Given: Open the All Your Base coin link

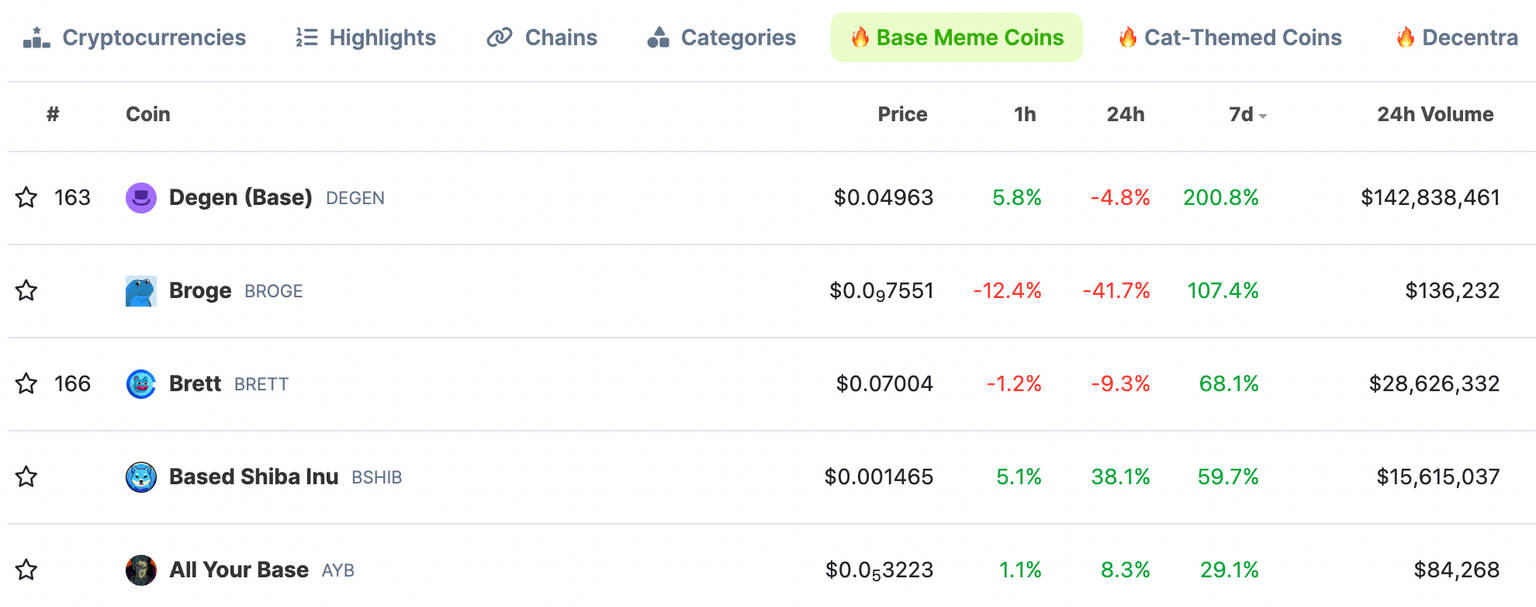Looking at the screenshot, I should click(238, 570).
